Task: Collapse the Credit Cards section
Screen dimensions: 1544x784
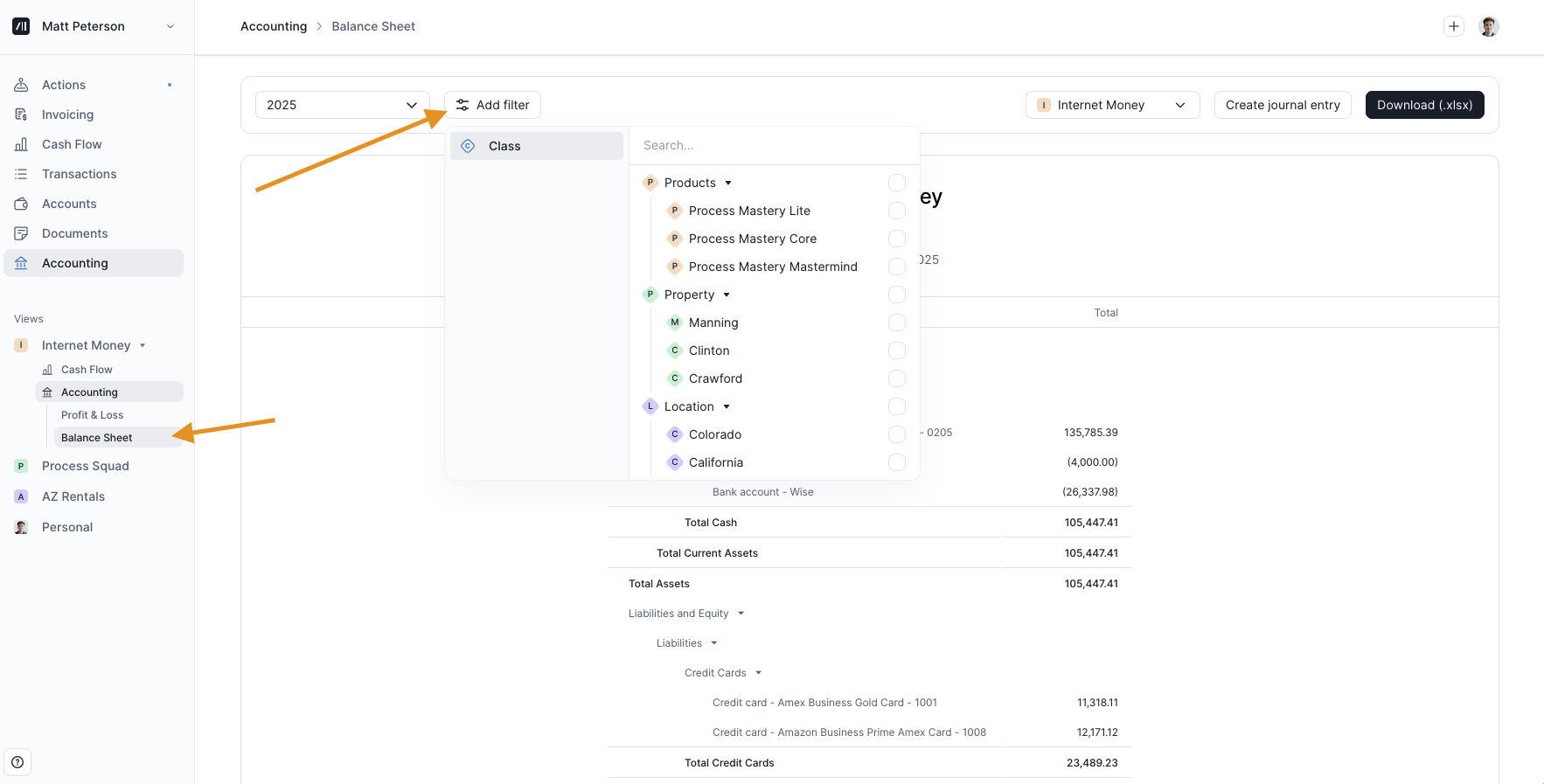Action: tap(758, 673)
